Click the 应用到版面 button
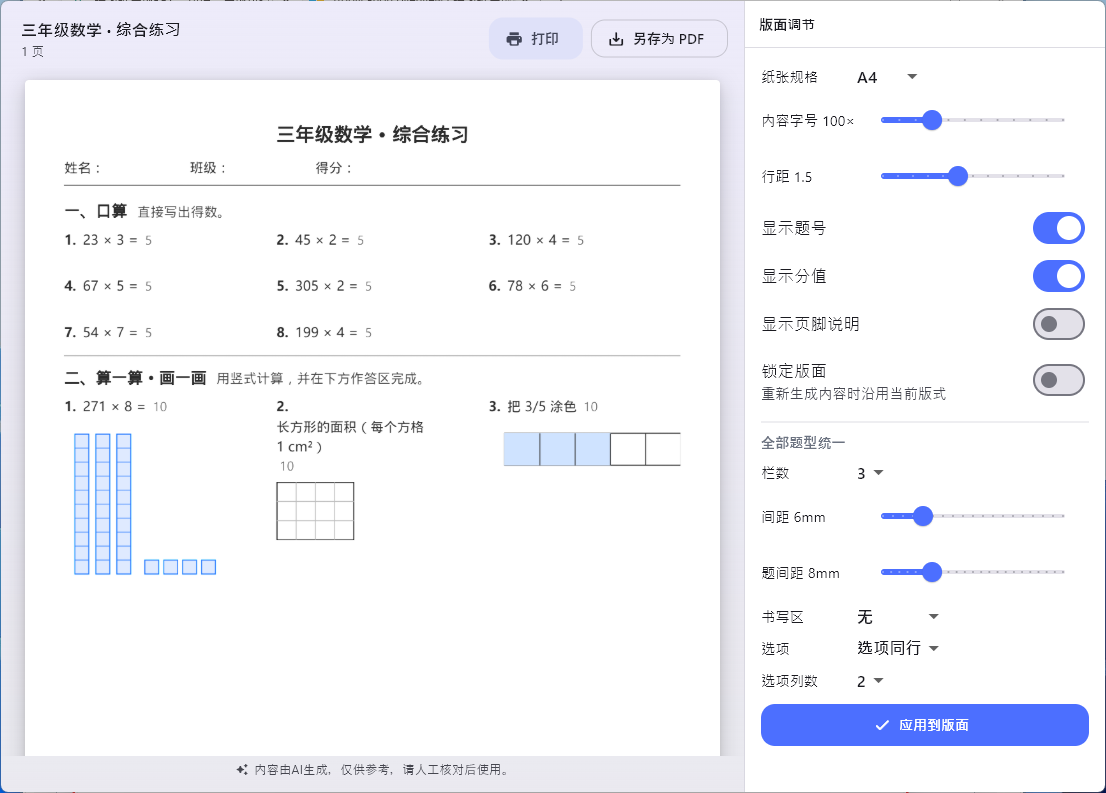 [924, 725]
